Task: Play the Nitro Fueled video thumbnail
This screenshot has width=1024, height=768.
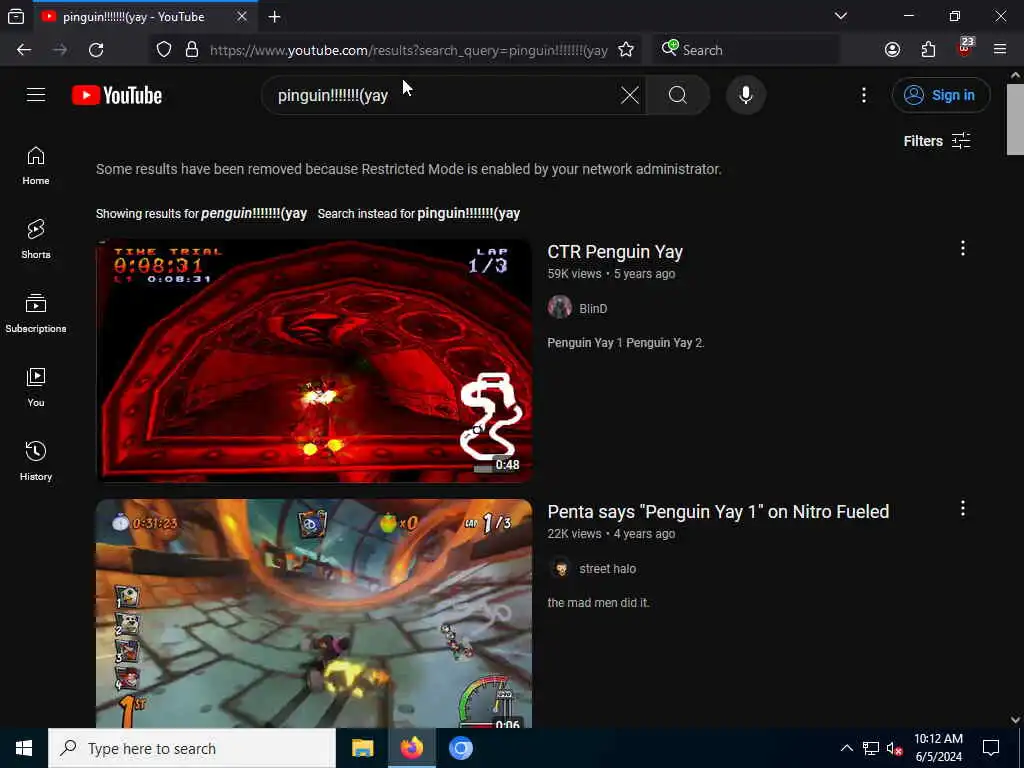Action: pyautogui.click(x=314, y=613)
